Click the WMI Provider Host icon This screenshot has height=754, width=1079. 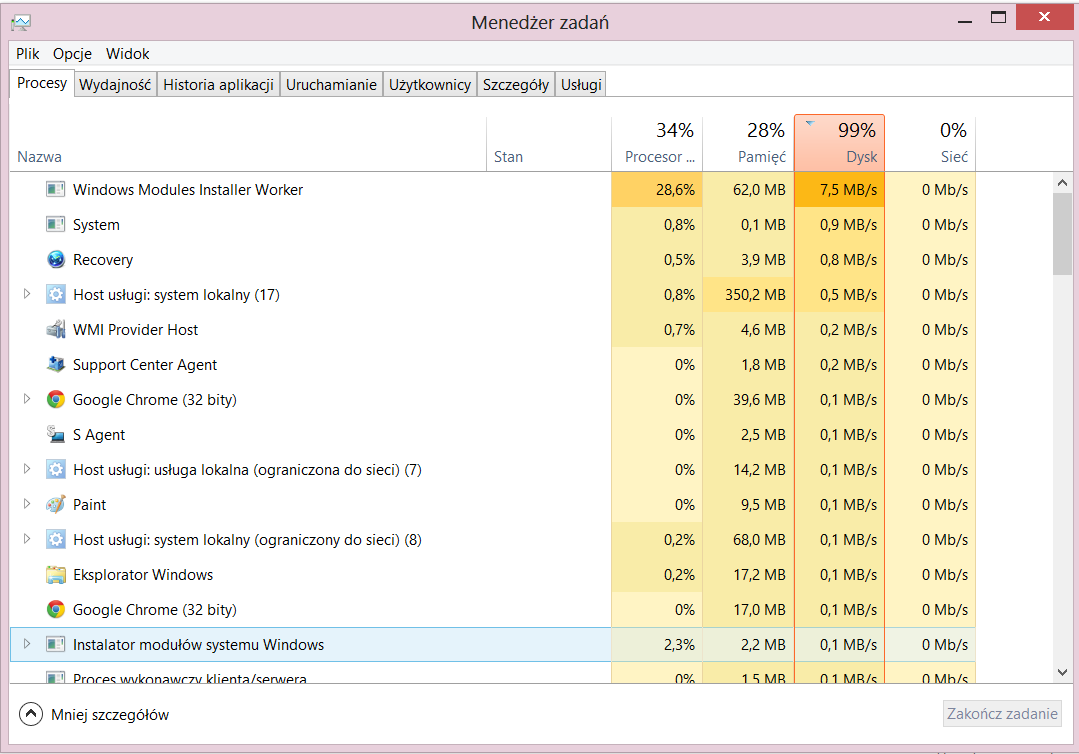(56, 330)
